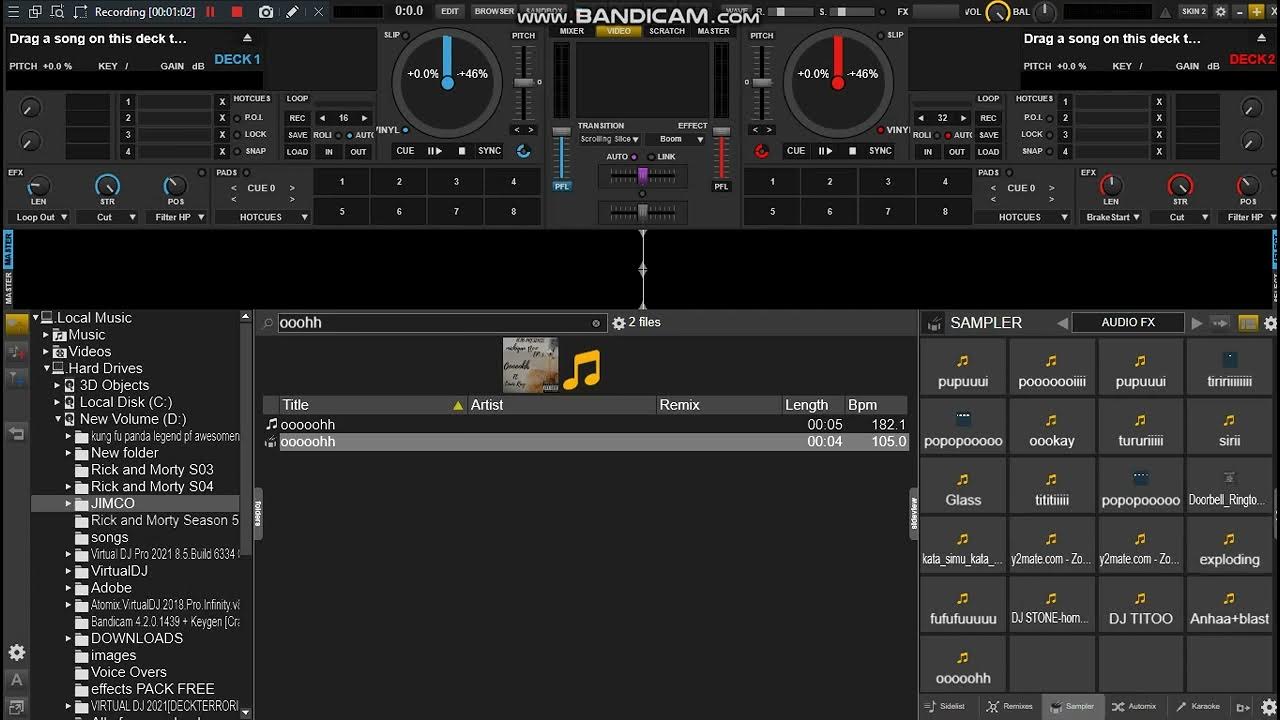
Task: Adjust the master VOL knob
Action: (x=997, y=13)
